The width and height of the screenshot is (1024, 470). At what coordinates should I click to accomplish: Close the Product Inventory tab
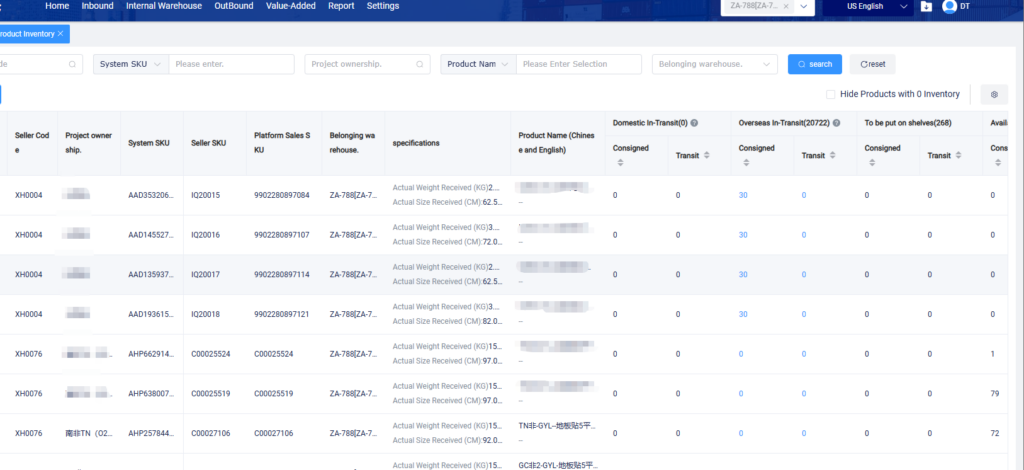click(x=60, y=33)
